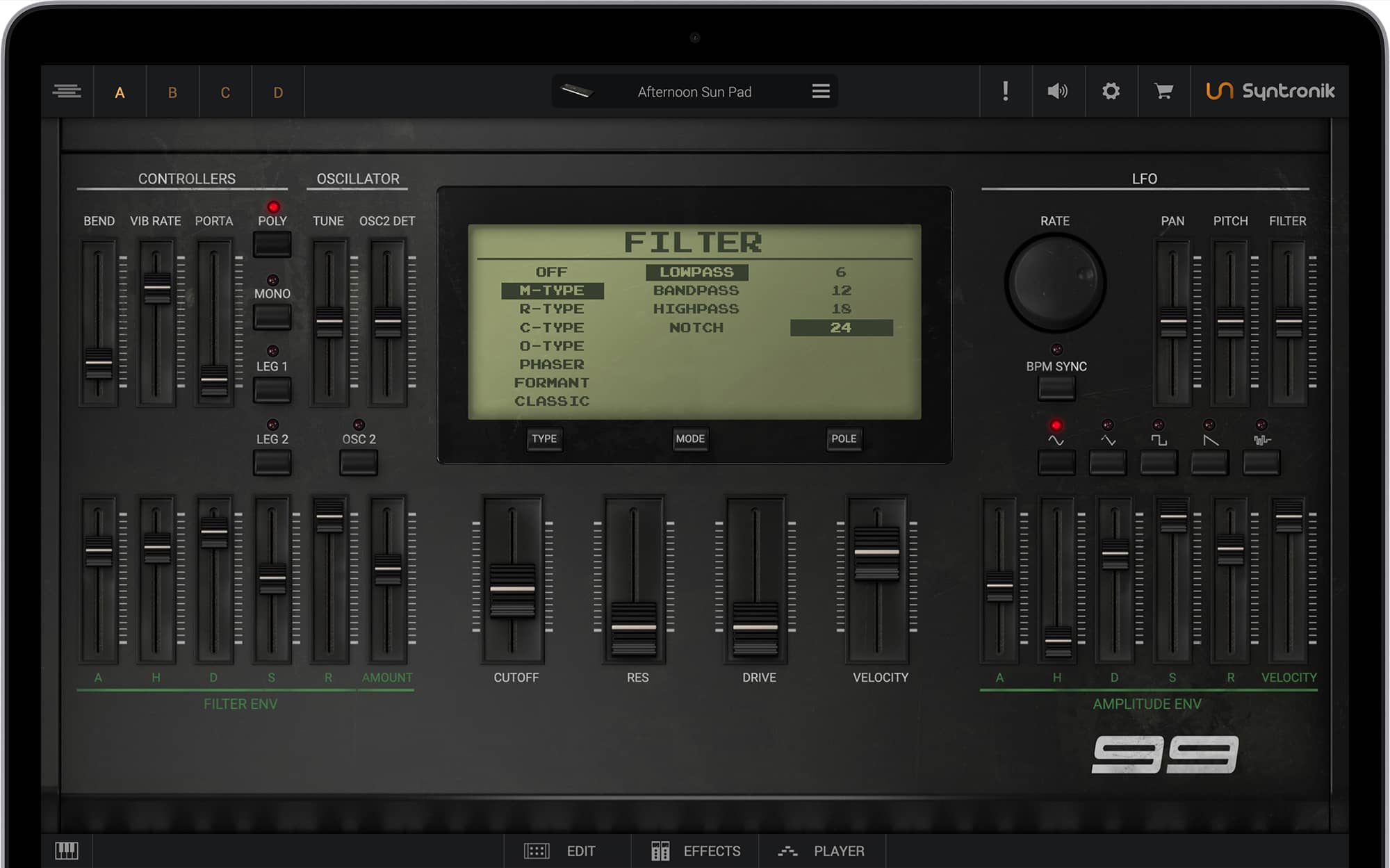This screenshot has height=868, width=1390.
Task: Open the Afternoon Sun Pad preset name
Action: point(694,92)
